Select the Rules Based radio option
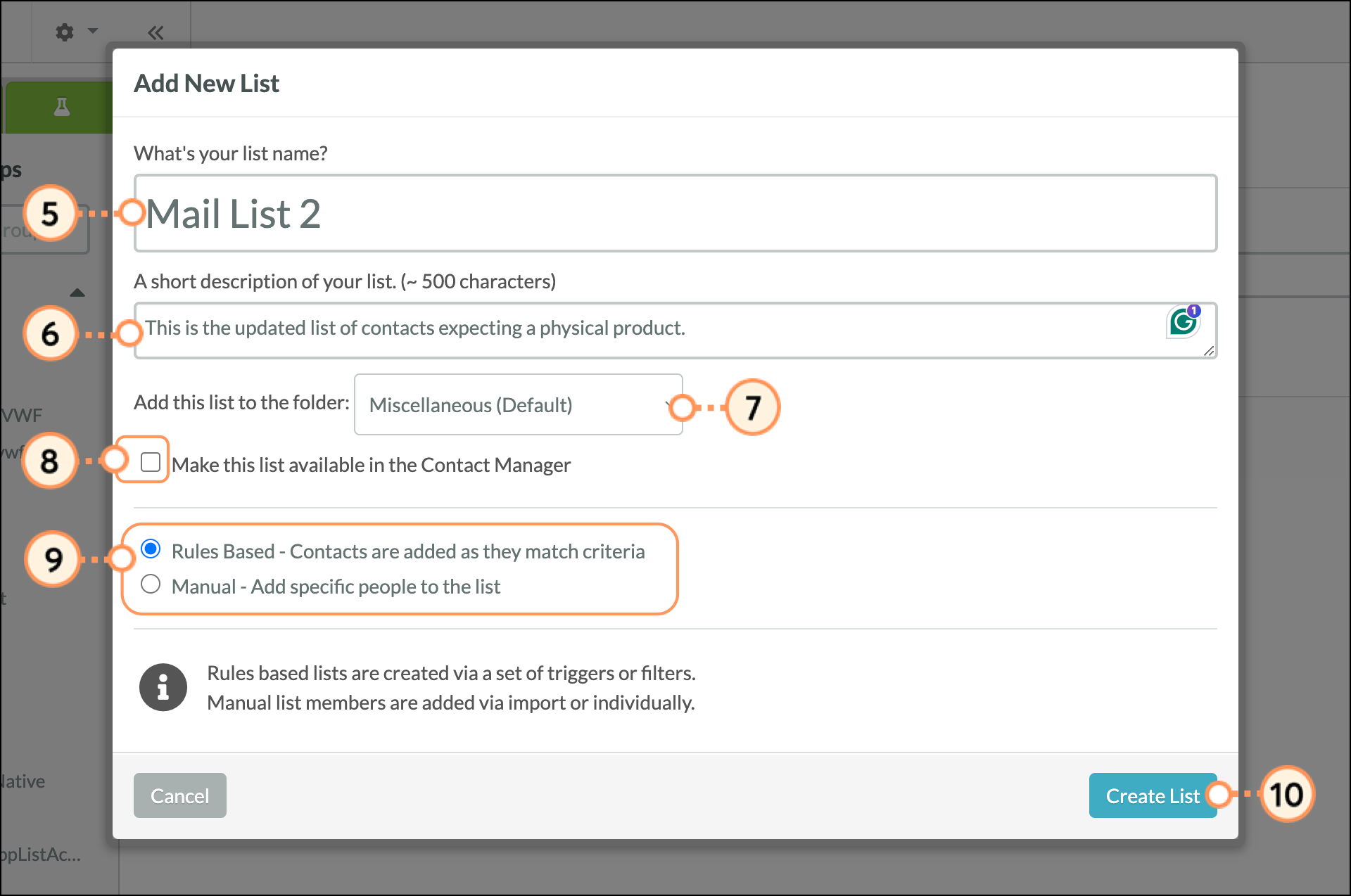Screen dimensions: 1351x896 click(151, 549)
